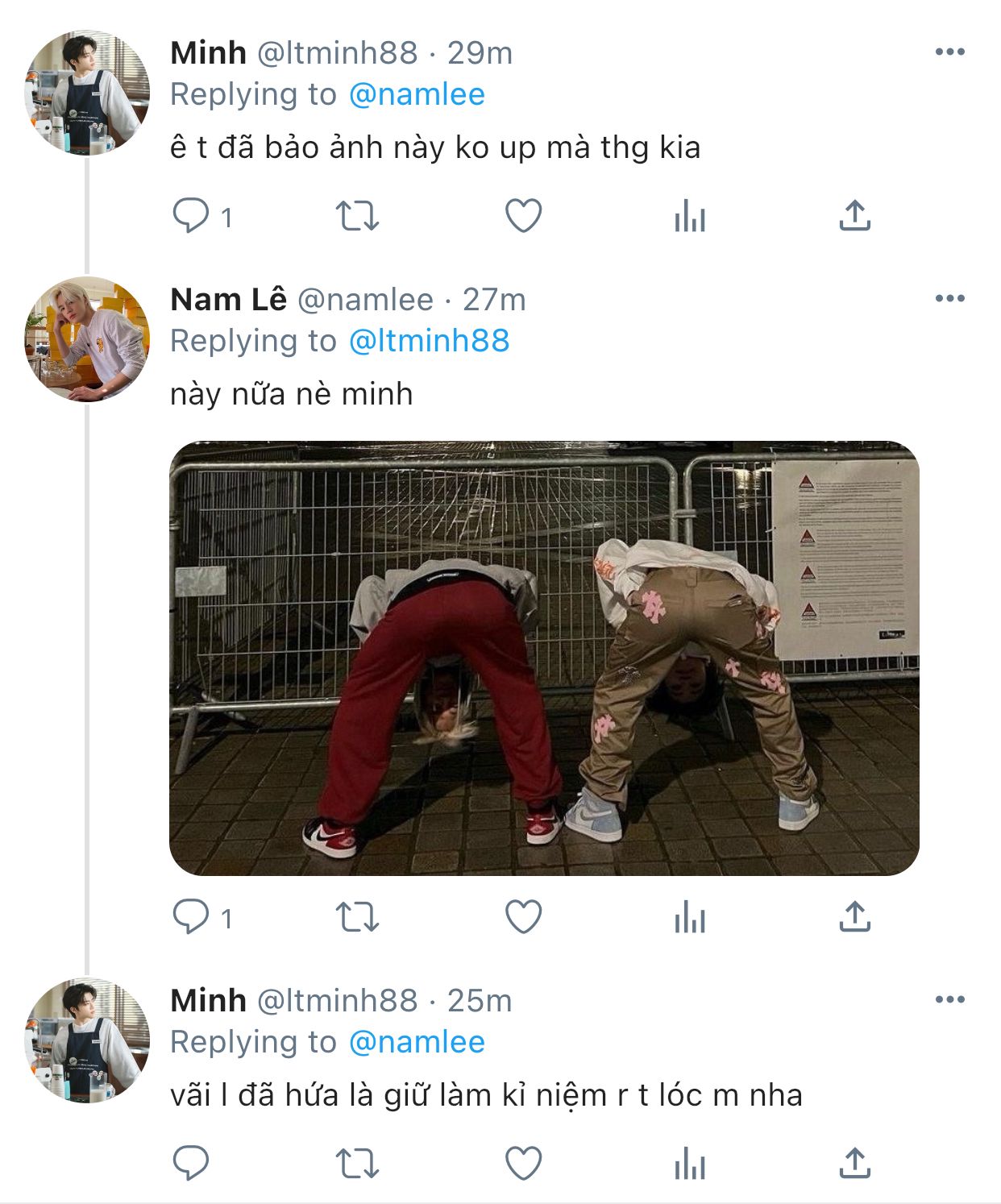Like Minh's tweet posted 29m ago
The width and height of the screenshot is (1001, 1204).
(x=523, y=216)
